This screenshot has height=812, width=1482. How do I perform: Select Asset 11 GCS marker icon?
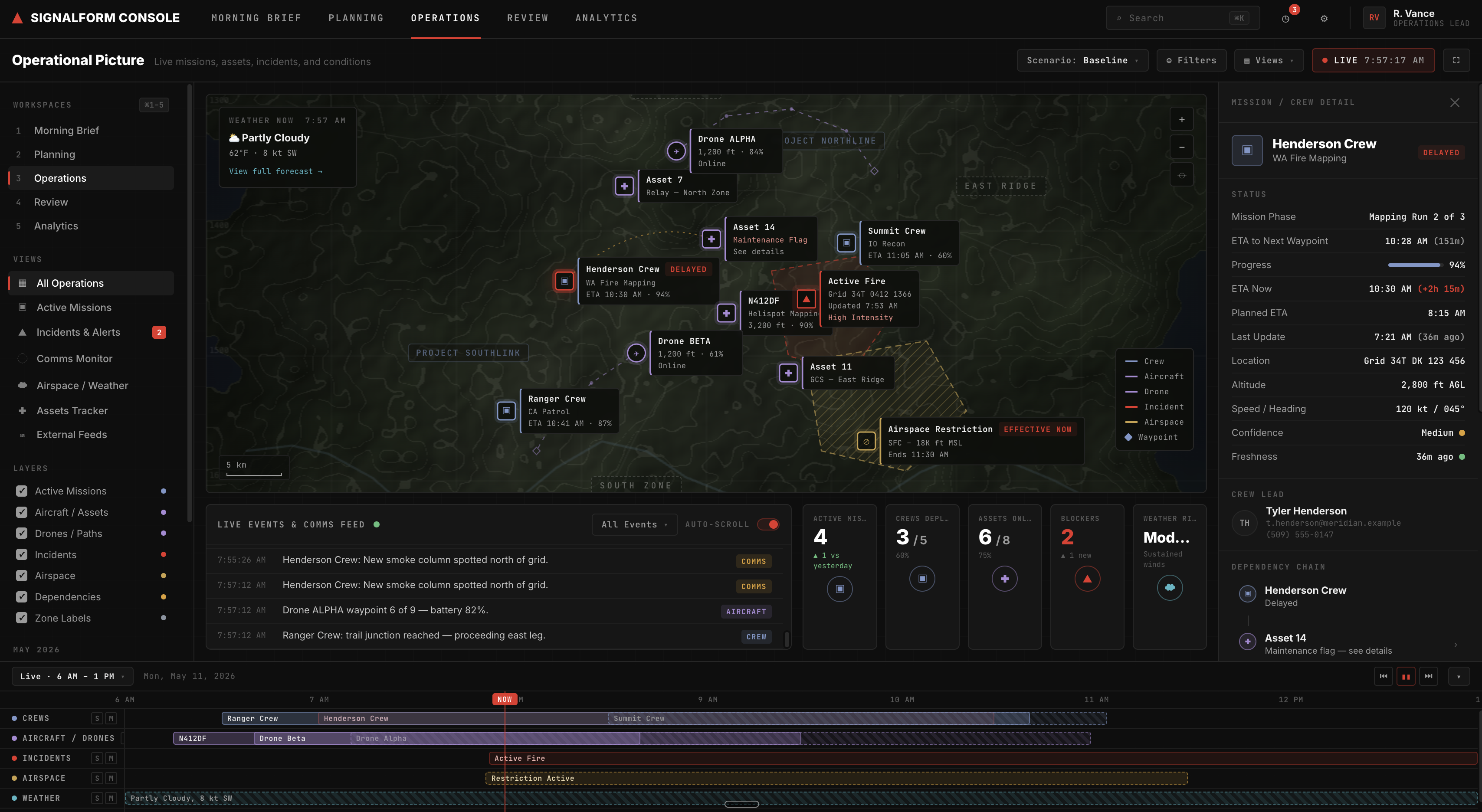coord(788,373)
